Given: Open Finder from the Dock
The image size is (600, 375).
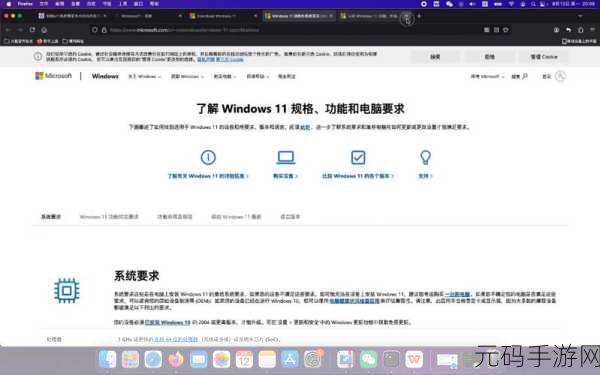Looking at the screenshot, I should point(108,359).
